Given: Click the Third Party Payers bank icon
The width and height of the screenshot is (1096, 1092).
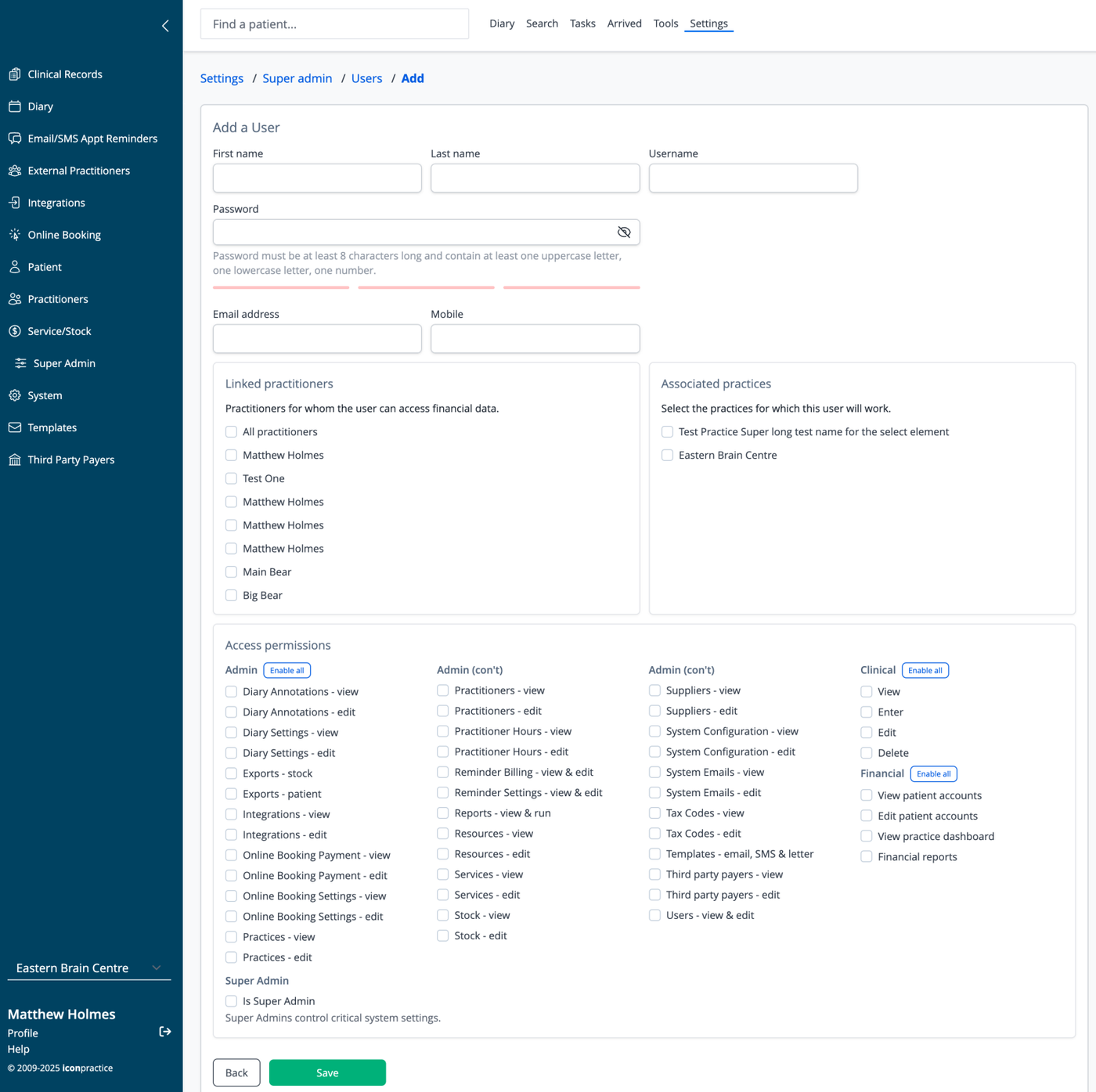Looking at the screenshot, I should click(x=15, y=460).
